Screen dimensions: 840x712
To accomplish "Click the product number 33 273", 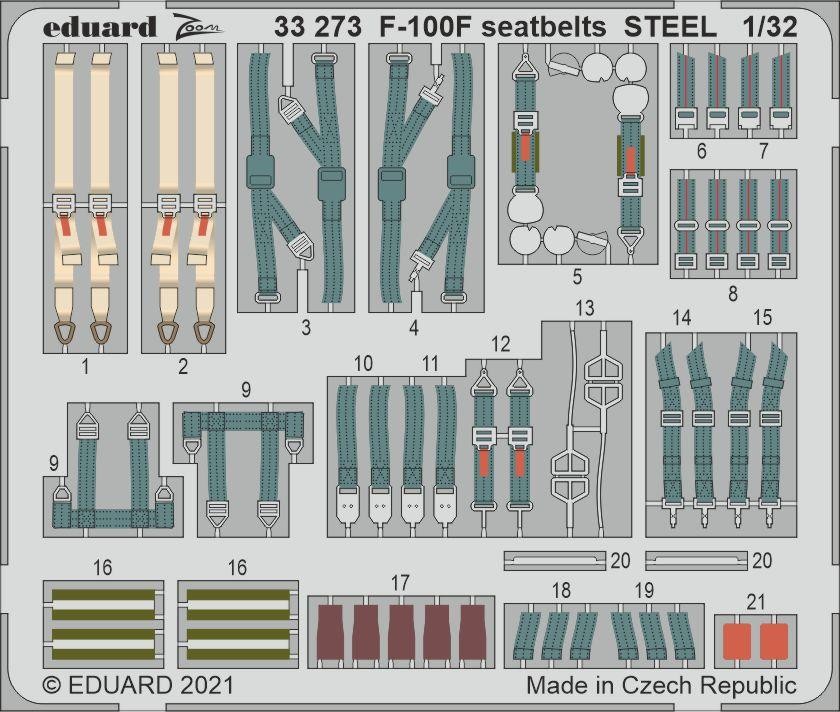I will pyautogui.click(x=318, y=27).
